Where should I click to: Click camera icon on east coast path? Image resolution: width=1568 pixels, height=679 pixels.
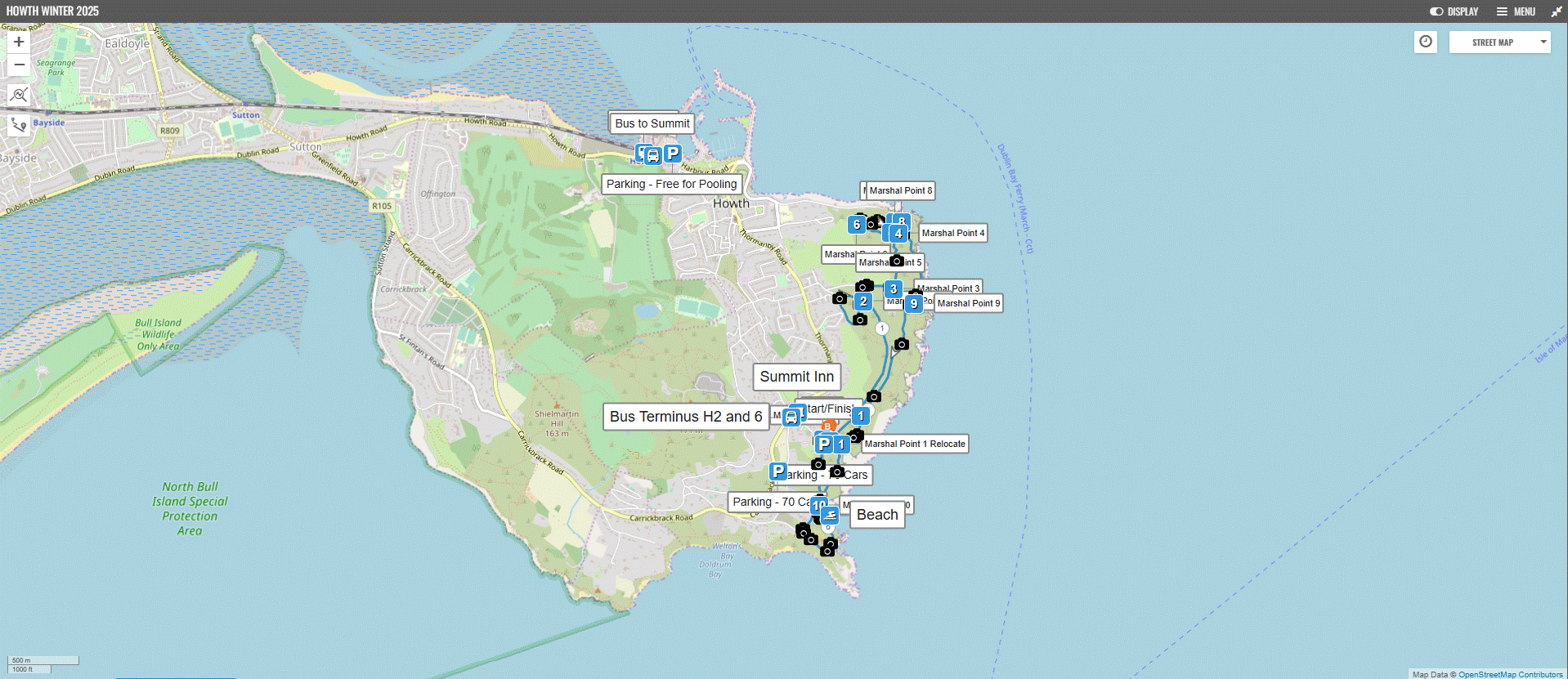coord(902,344)
